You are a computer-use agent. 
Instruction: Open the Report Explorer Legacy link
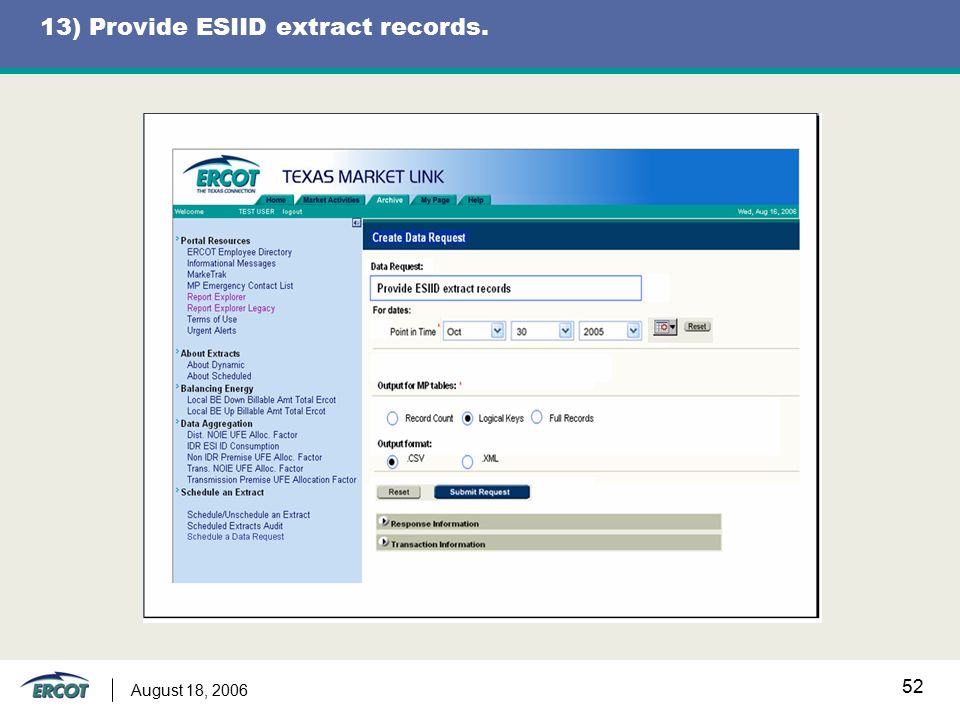231,308
